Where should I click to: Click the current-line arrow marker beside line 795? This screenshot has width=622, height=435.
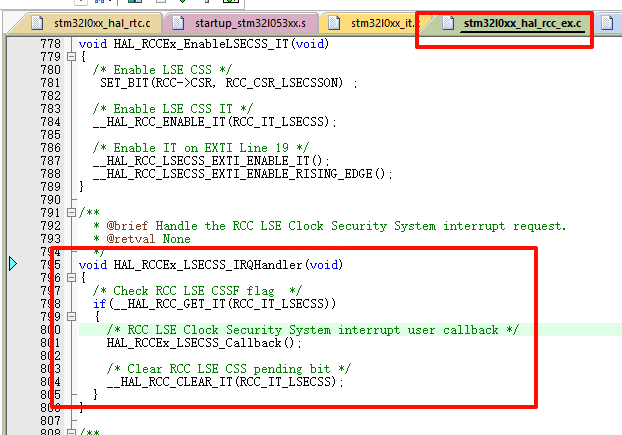click(13, 264)
